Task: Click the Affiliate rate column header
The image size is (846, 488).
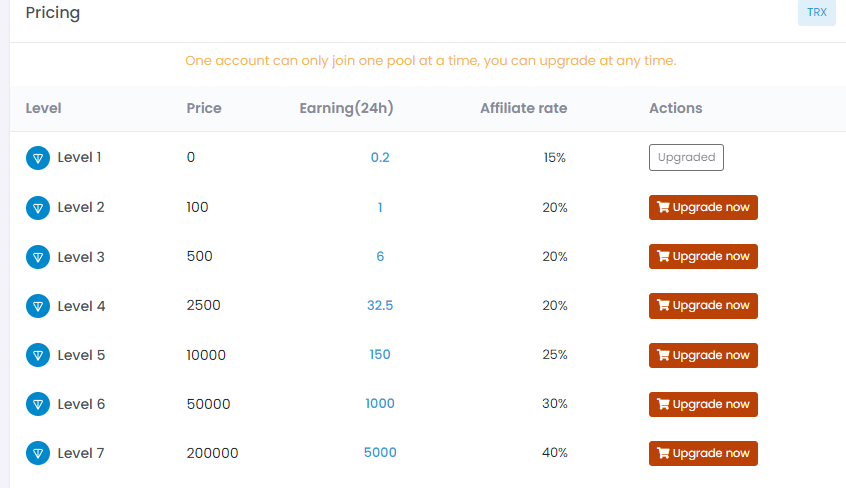Action: click(523, 108)
